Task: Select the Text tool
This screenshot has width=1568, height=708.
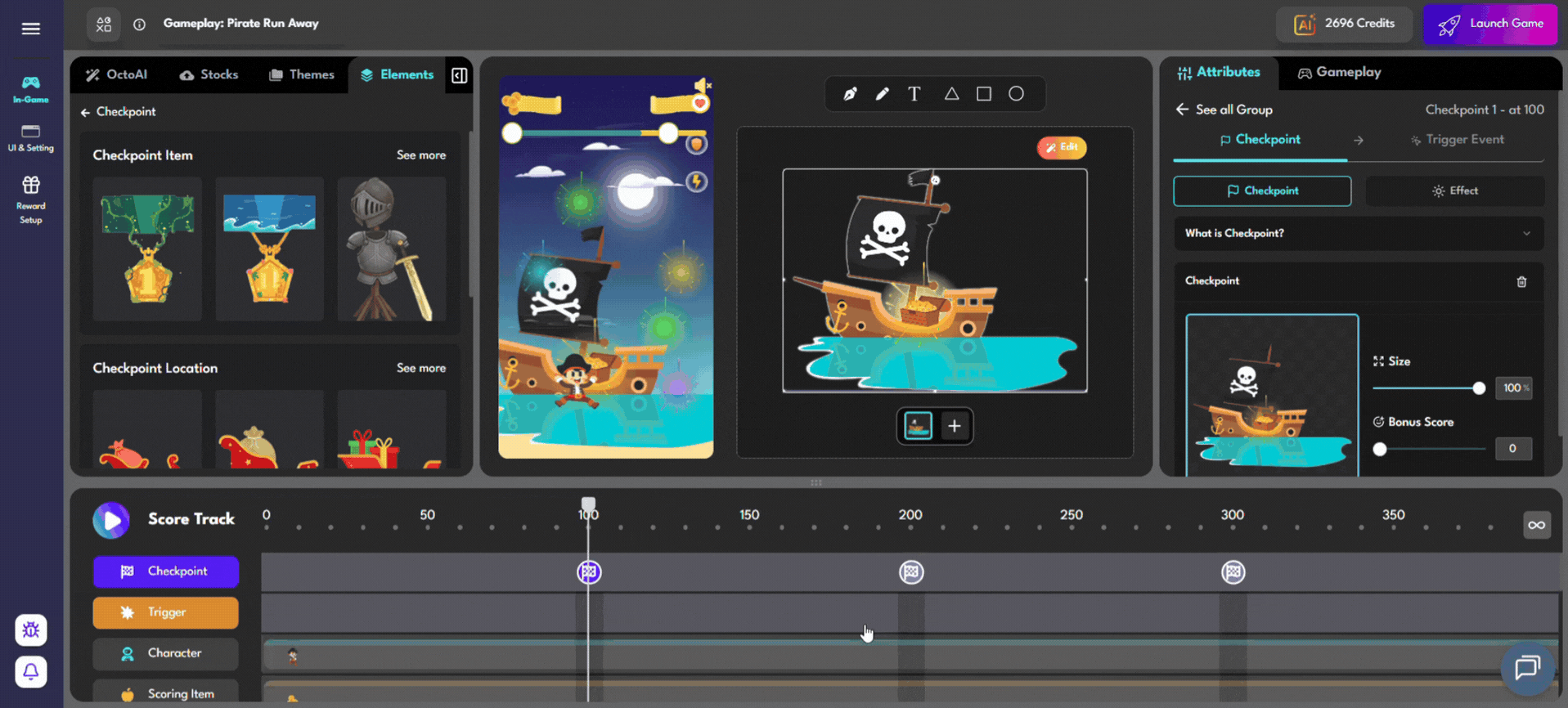Action: [x=914, y=94]
